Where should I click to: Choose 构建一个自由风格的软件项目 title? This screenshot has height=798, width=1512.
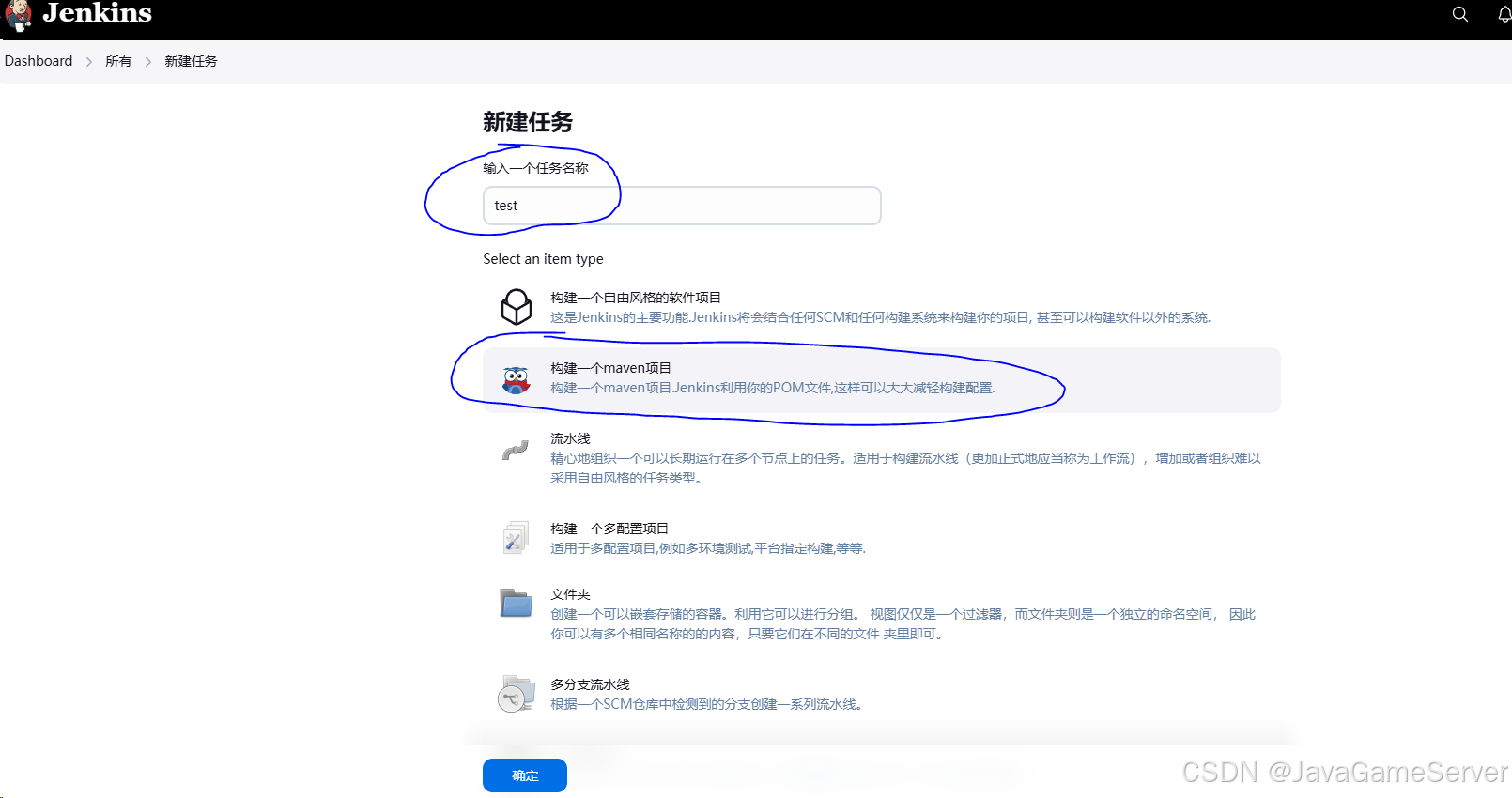click(636, 298)
